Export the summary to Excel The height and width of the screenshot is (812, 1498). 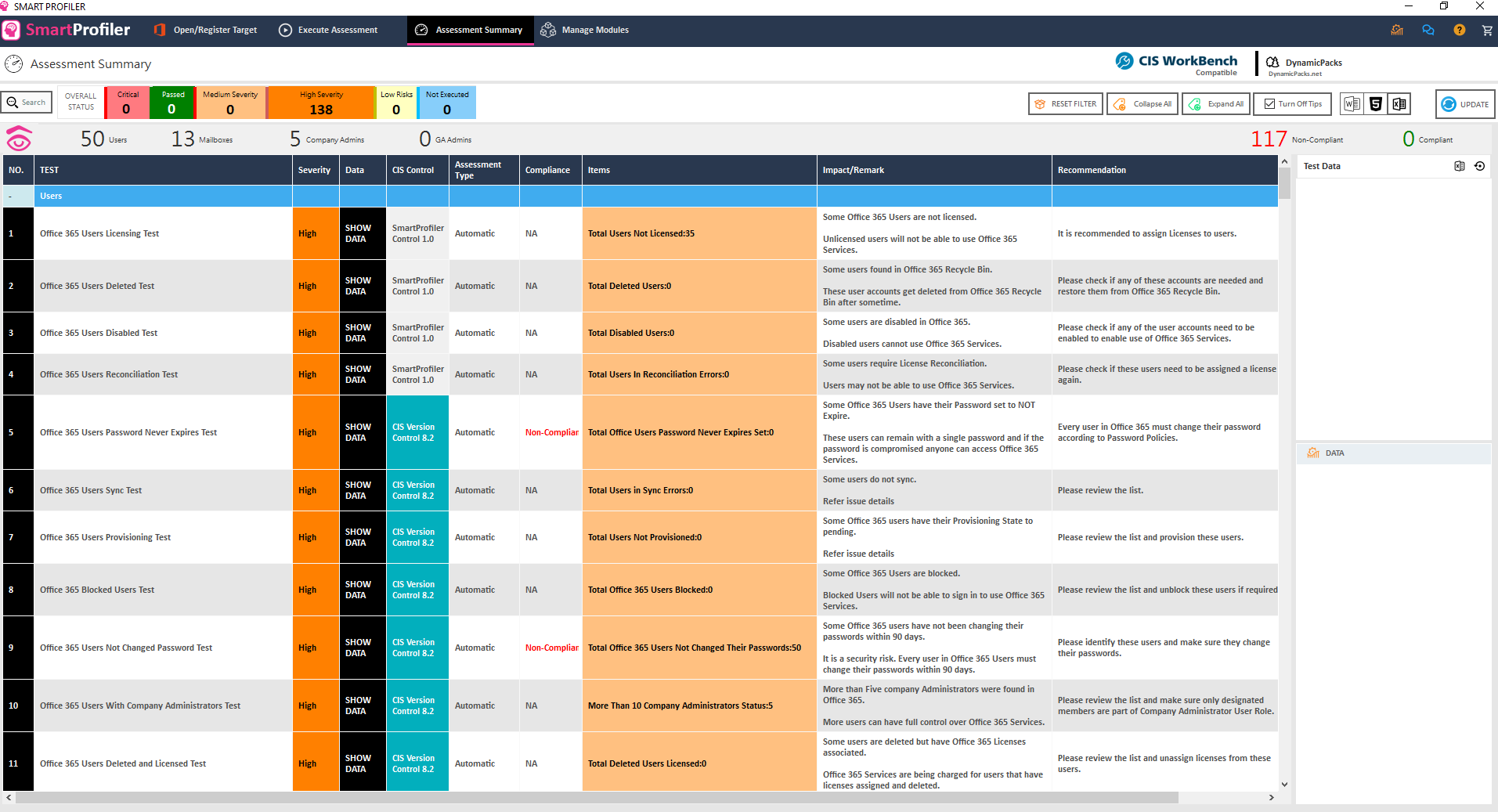[x=1399, y=104]
